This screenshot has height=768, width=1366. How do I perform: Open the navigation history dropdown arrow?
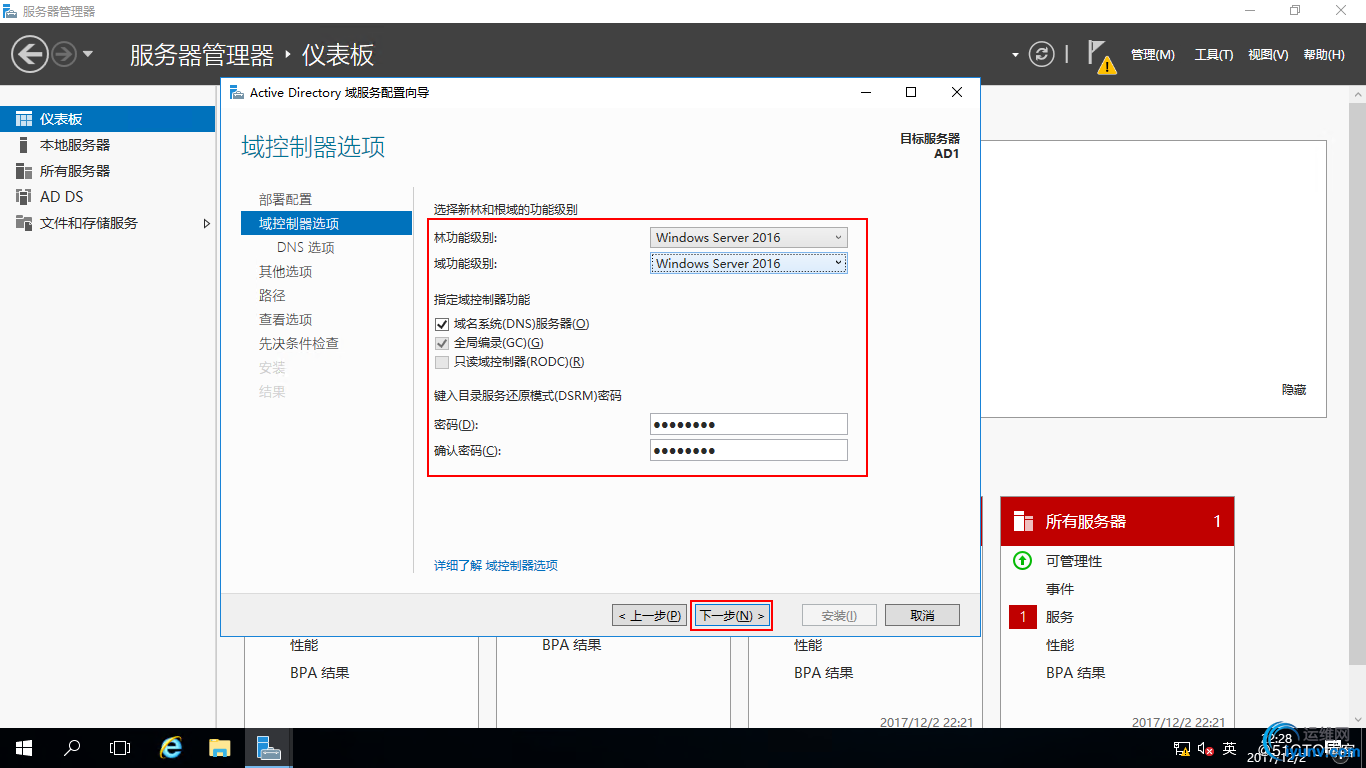click(x=88, y=54)
